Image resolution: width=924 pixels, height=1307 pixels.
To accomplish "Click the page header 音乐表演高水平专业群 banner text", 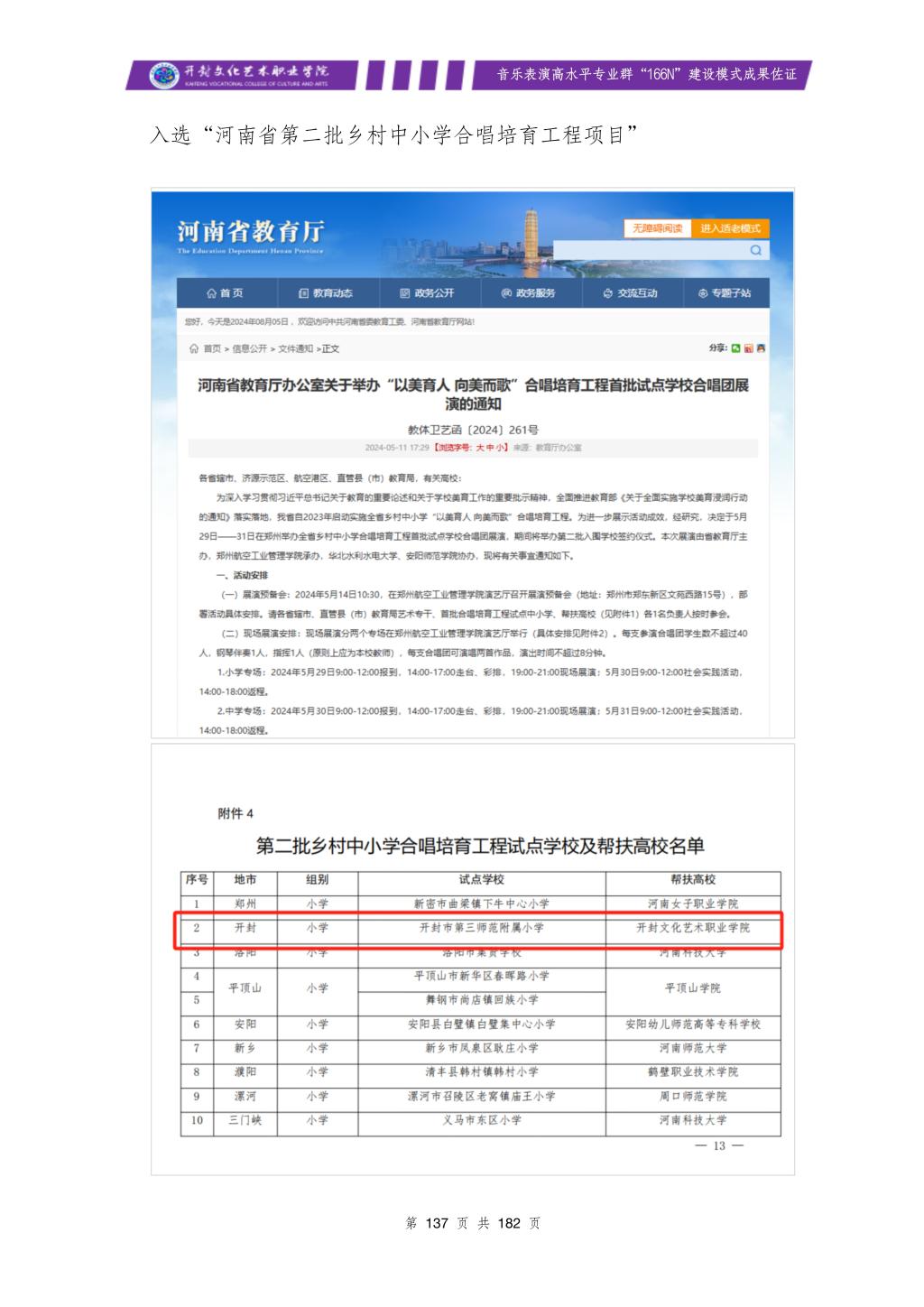I will click(647, 75).
